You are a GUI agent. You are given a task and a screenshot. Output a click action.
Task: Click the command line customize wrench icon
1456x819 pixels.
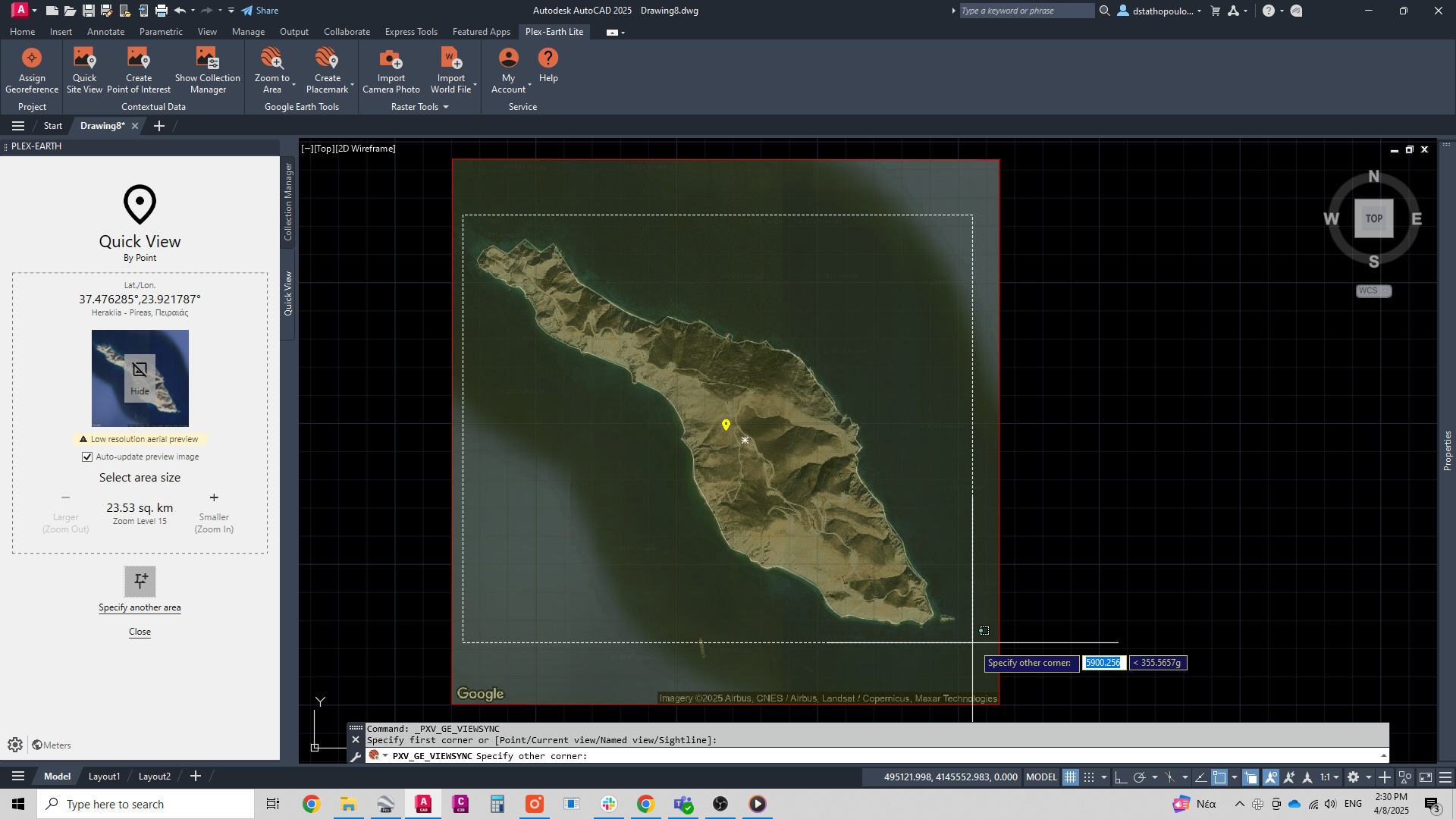(355, 756)
